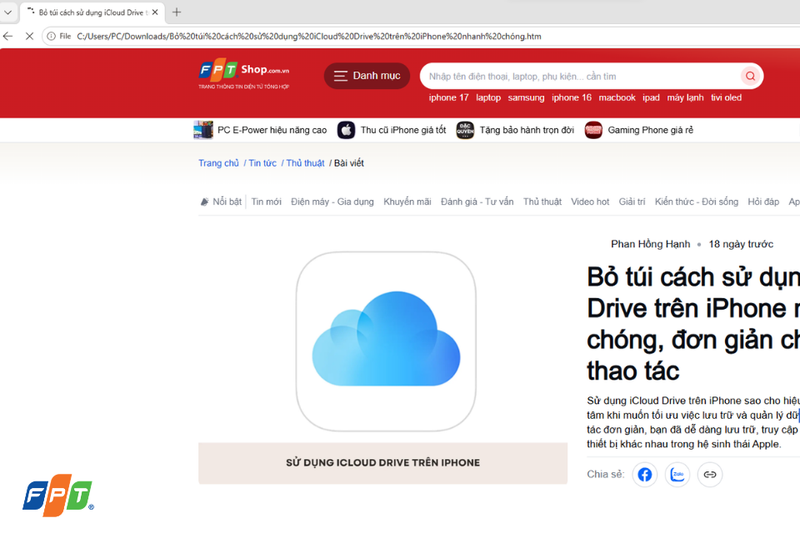Open the 'tivi oled' suggested search link

coord(726,97)
